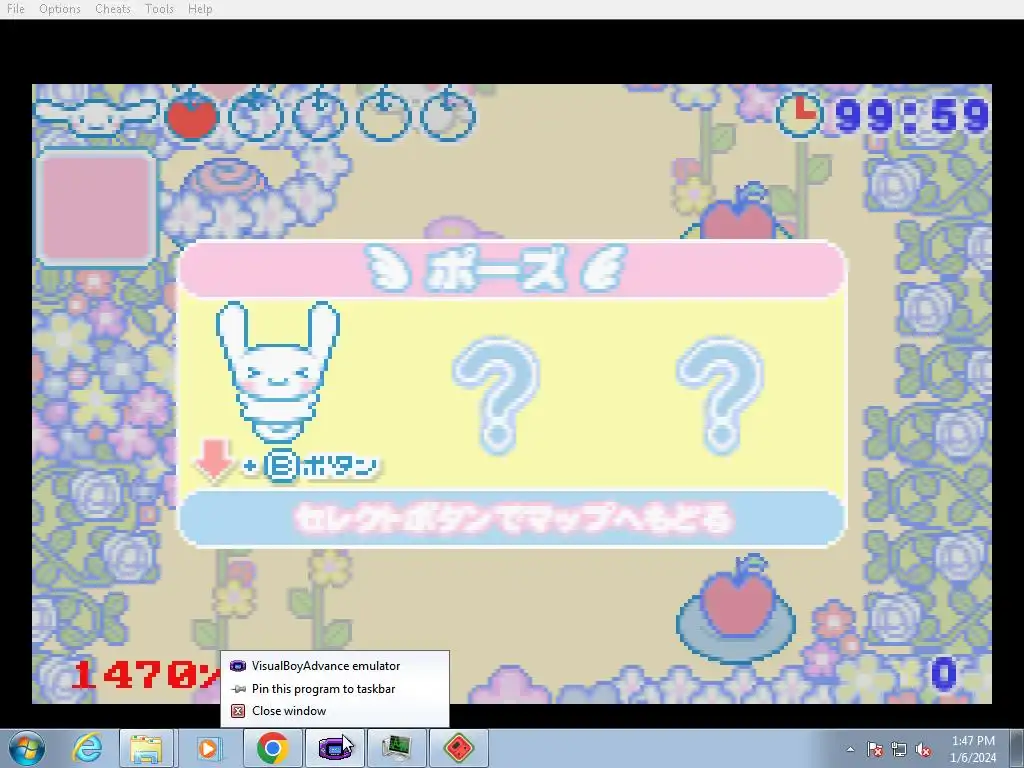Click the filled red apple life icon
The image size is (1024, 768).
point(191,115)
